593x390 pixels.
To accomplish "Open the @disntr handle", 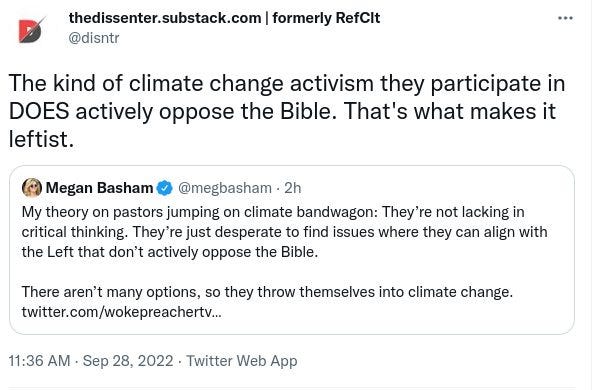I will (x=94, y=38).
